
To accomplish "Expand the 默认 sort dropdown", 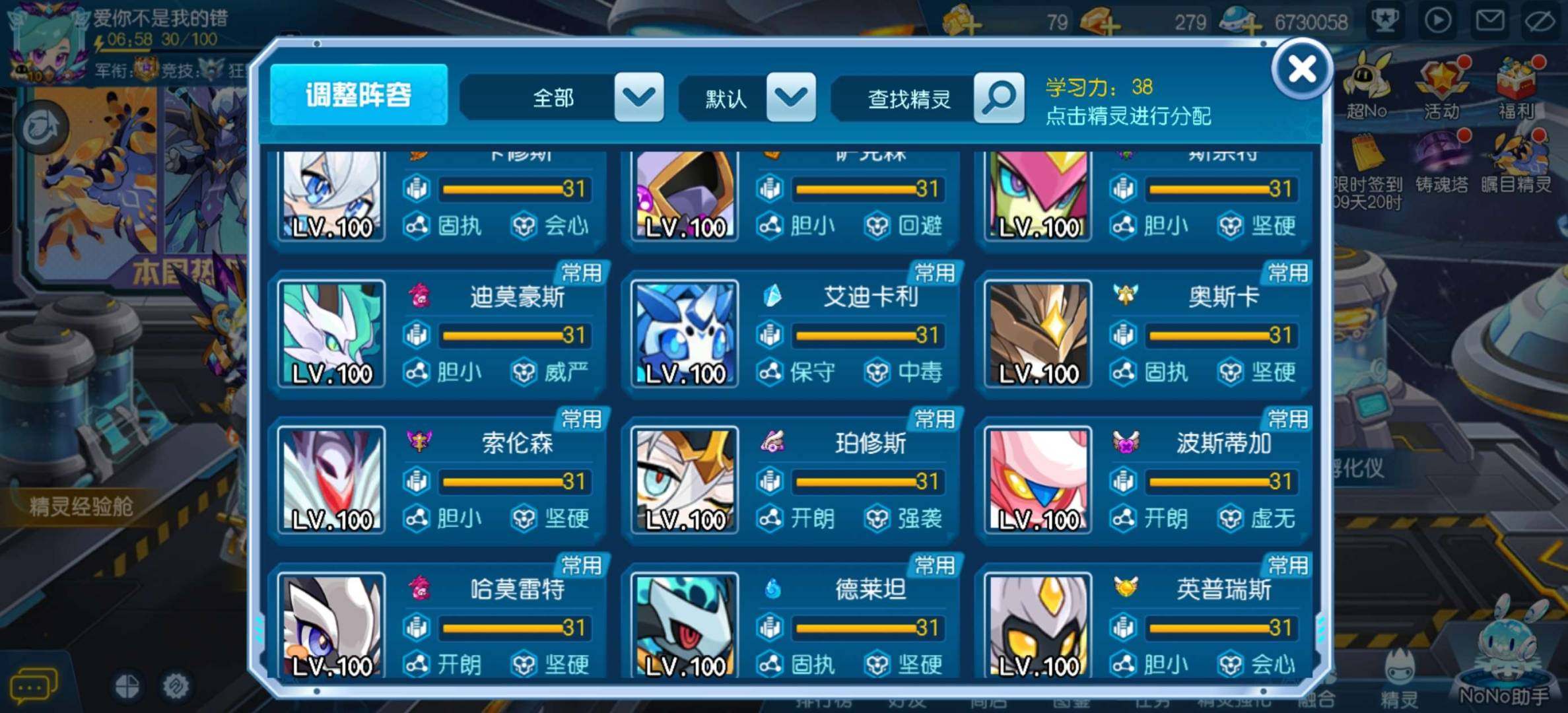I will point(791,98).
